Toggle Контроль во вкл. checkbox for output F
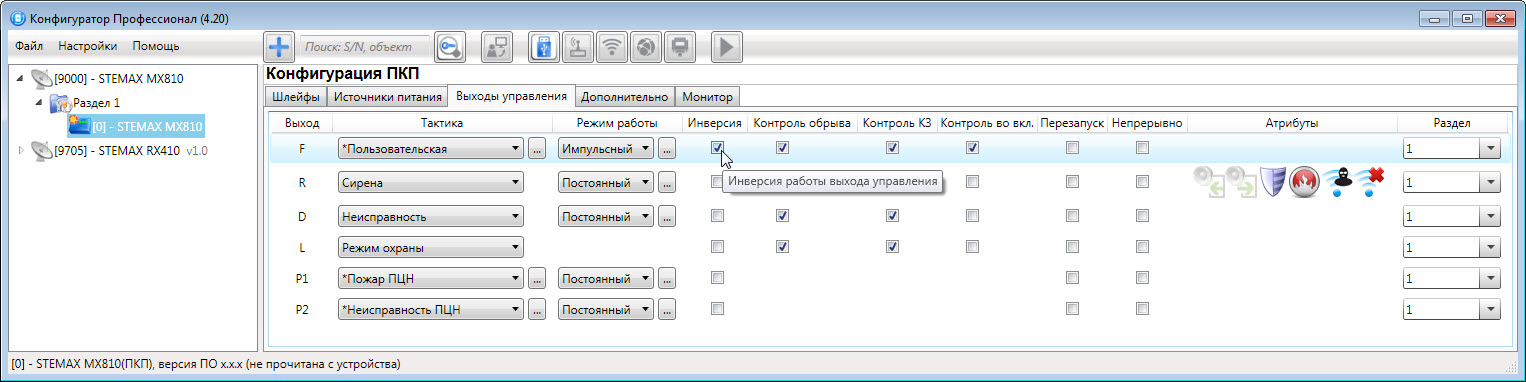Image resolution: width=1526 pixels, height=382 pixels. [972, 147]
